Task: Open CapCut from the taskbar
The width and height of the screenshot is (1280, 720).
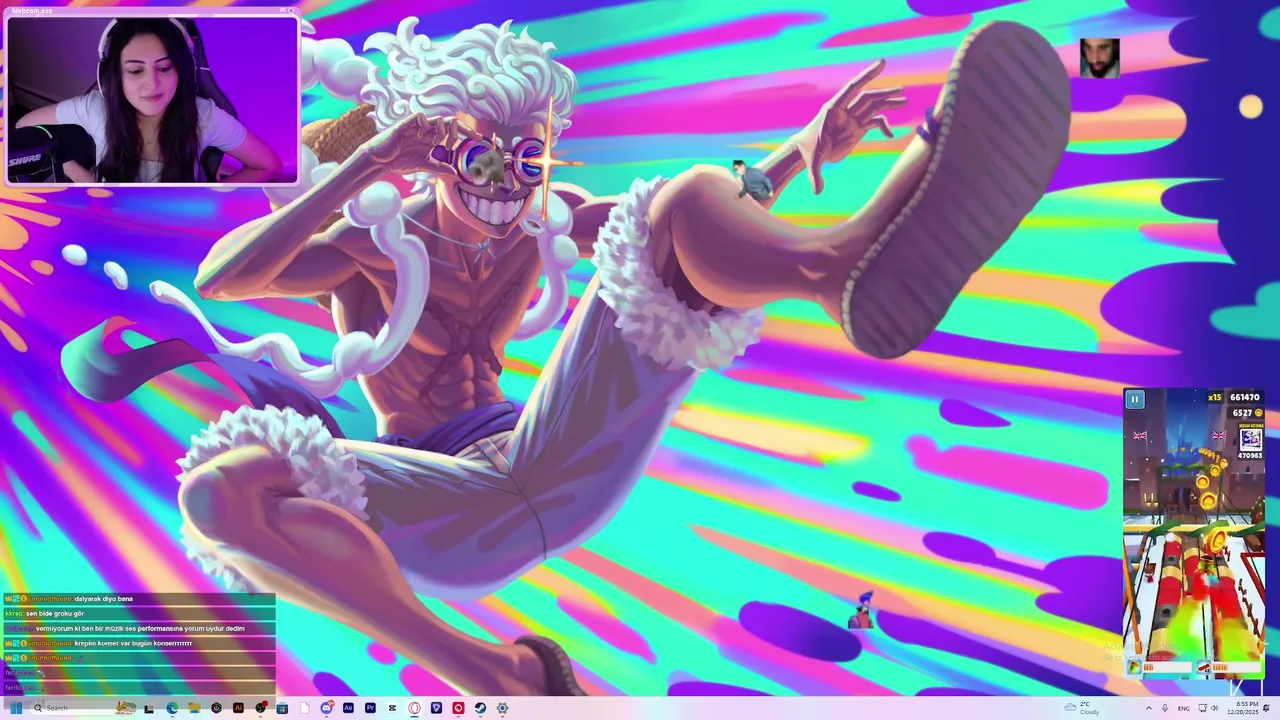Action: coord(392,708)
